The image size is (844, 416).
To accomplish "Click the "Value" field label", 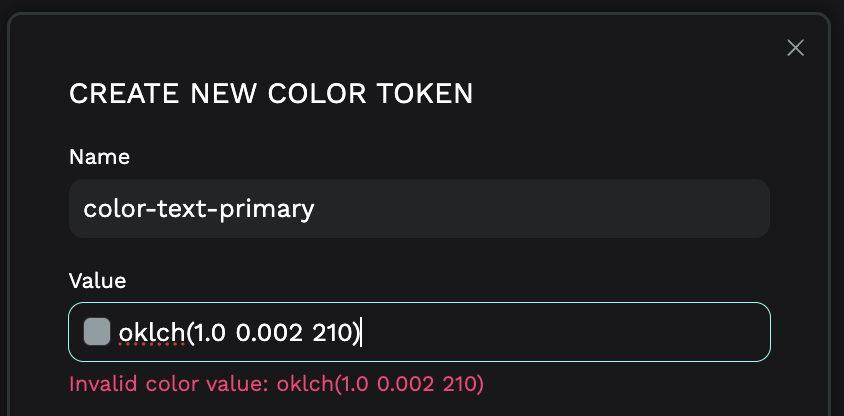I will (x=97, y=281).
